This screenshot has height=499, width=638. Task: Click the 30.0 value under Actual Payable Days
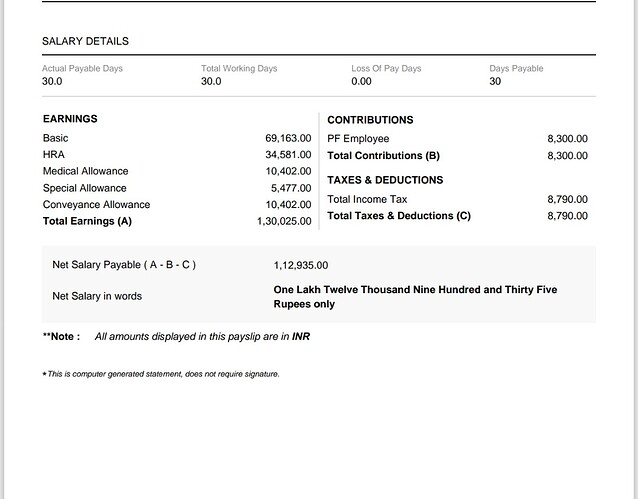pos(52,81)
